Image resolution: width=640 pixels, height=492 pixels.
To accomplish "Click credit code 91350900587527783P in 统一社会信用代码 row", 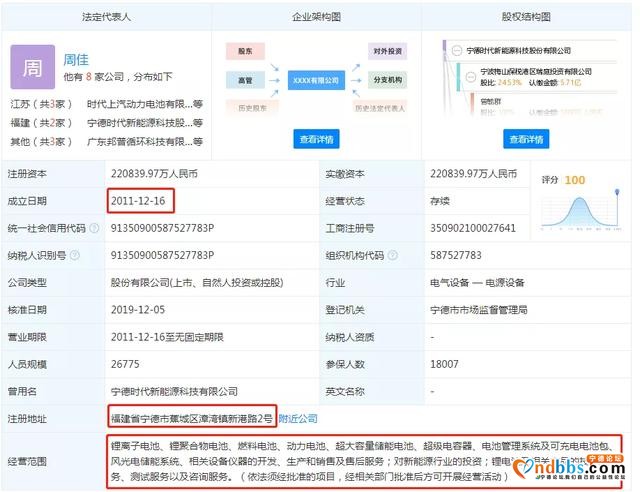I will [162, 228].
